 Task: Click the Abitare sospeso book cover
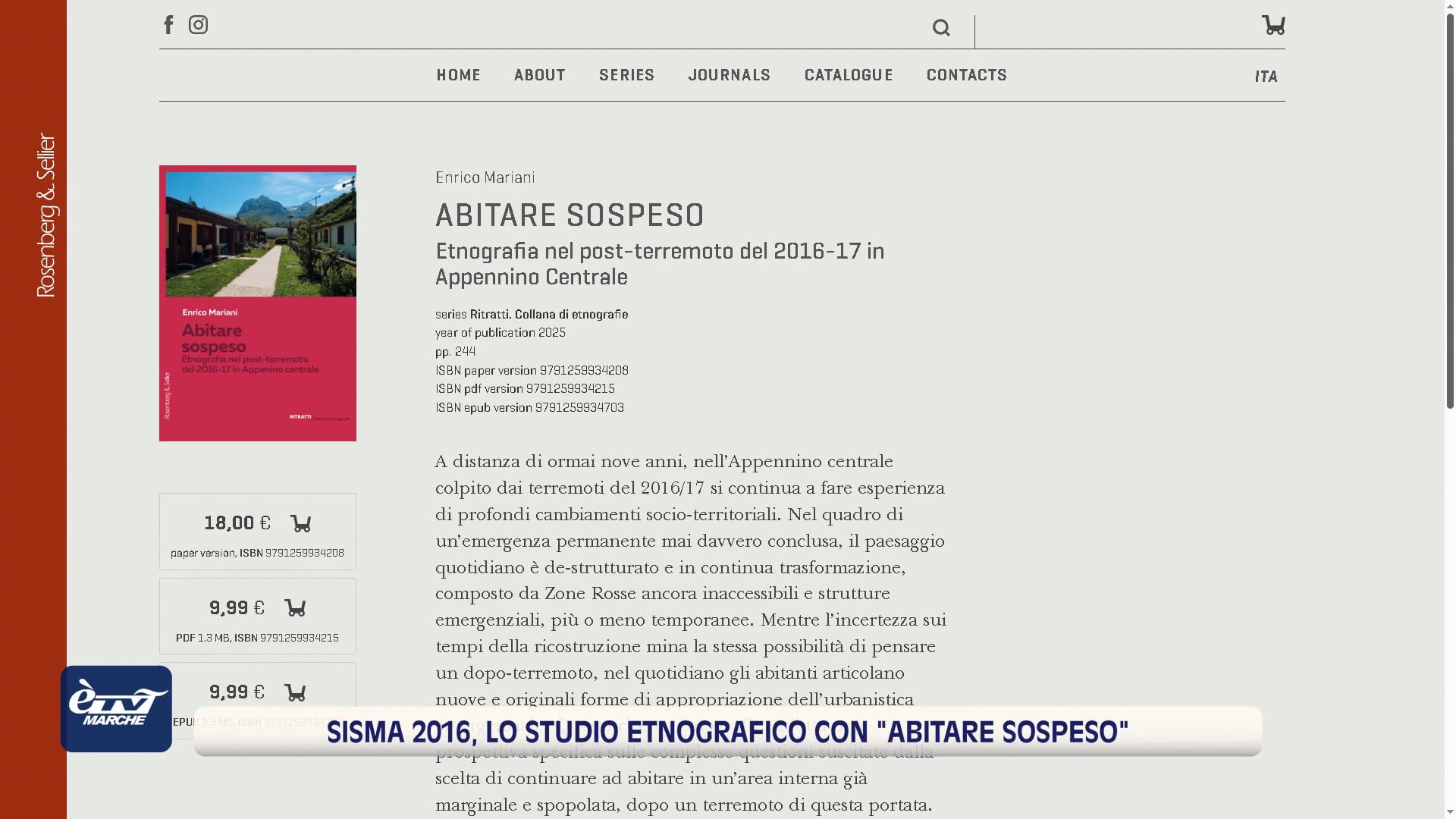click(257, 303)
